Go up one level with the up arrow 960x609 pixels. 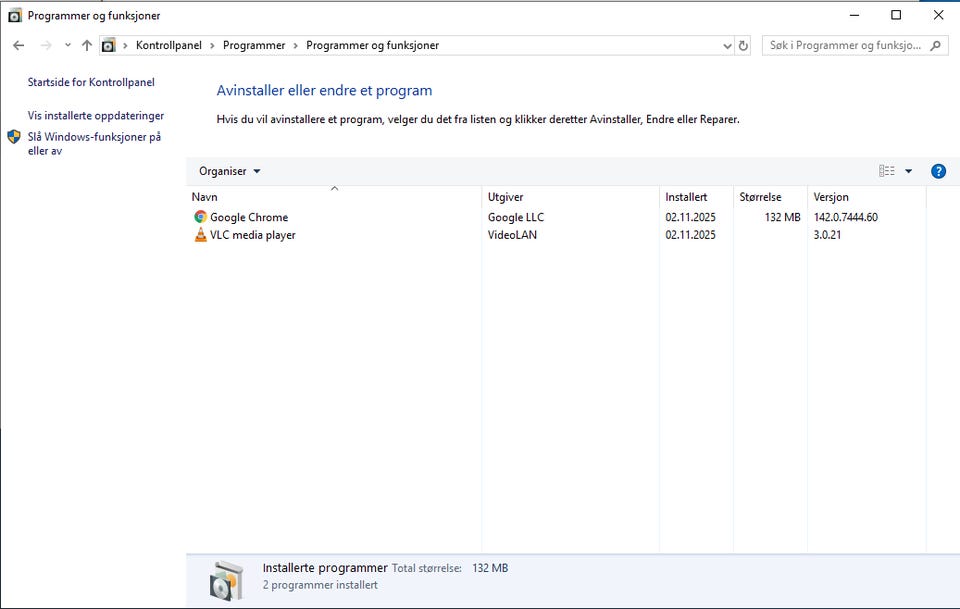point(87,45)
